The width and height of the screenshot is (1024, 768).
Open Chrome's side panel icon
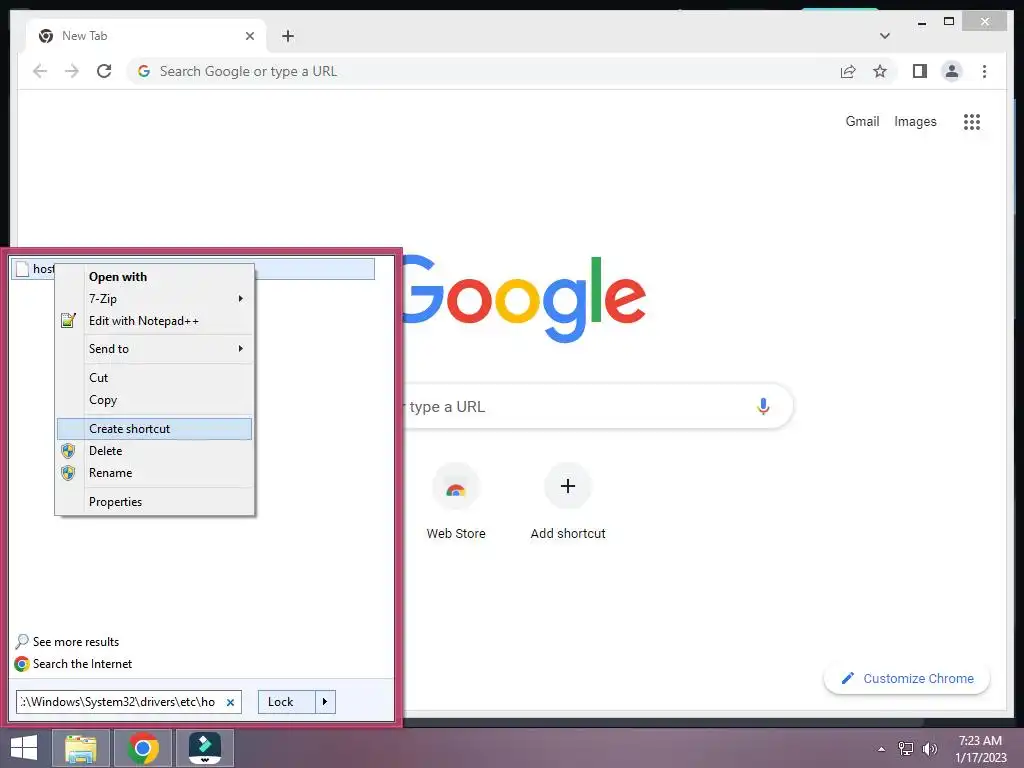tap(920, 71)
